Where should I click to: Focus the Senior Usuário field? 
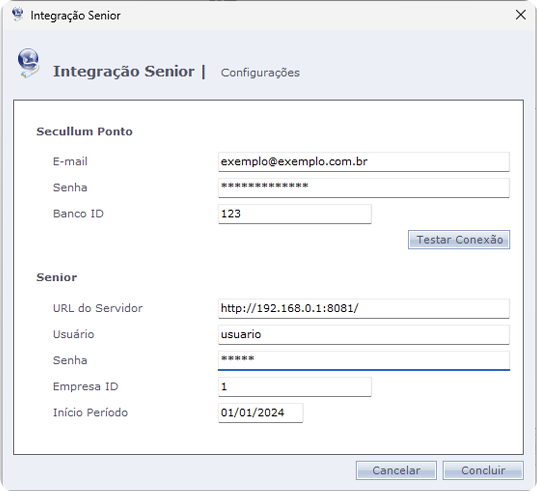coord(364,335)
